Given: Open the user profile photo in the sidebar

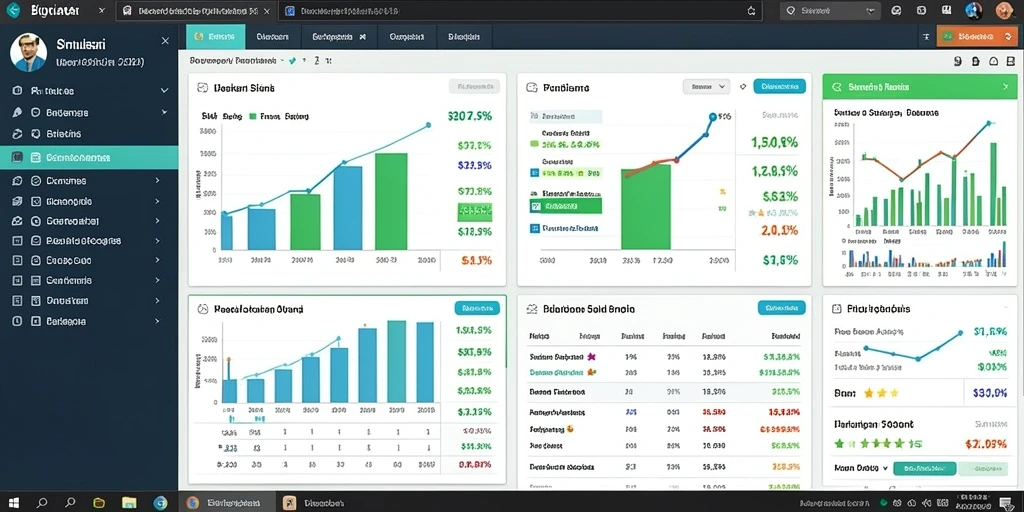Looking at the screenshot, I should [29, 52].
